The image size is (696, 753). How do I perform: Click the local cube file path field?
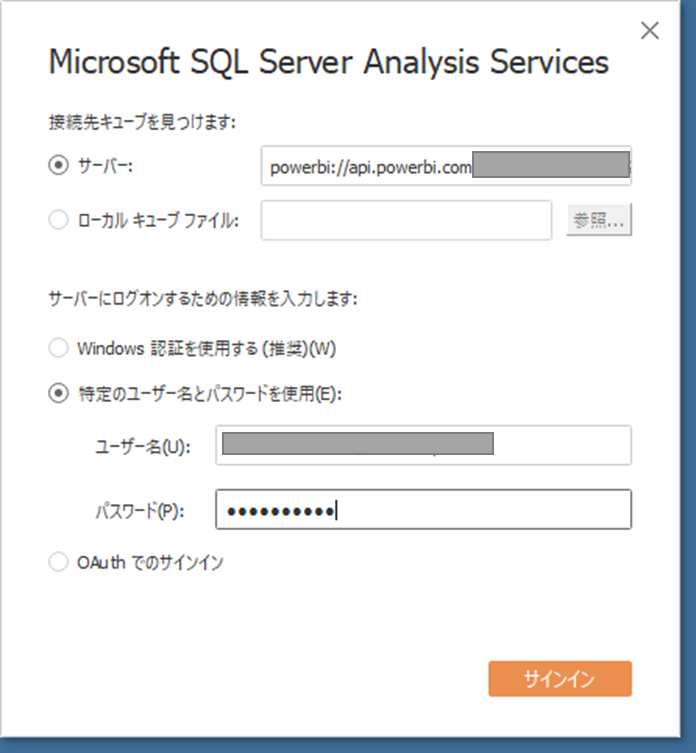click(406, 220)
